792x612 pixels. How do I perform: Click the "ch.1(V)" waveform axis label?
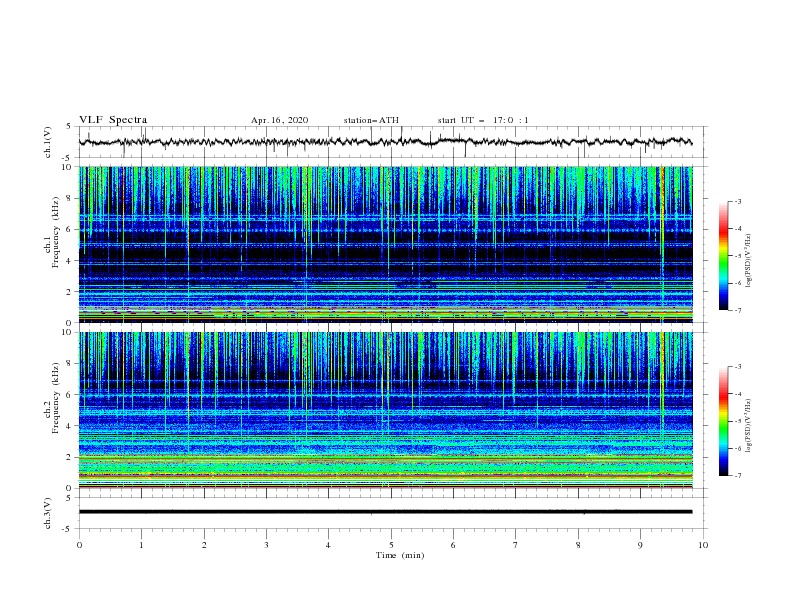pos(48,142)
